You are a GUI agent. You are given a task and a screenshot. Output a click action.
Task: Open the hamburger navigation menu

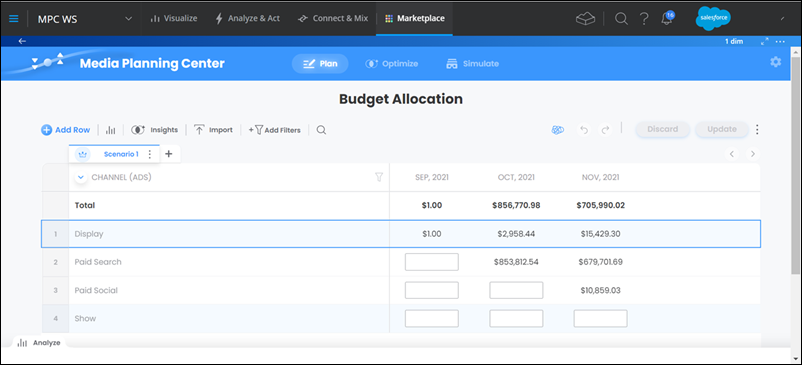click(14, 19)
